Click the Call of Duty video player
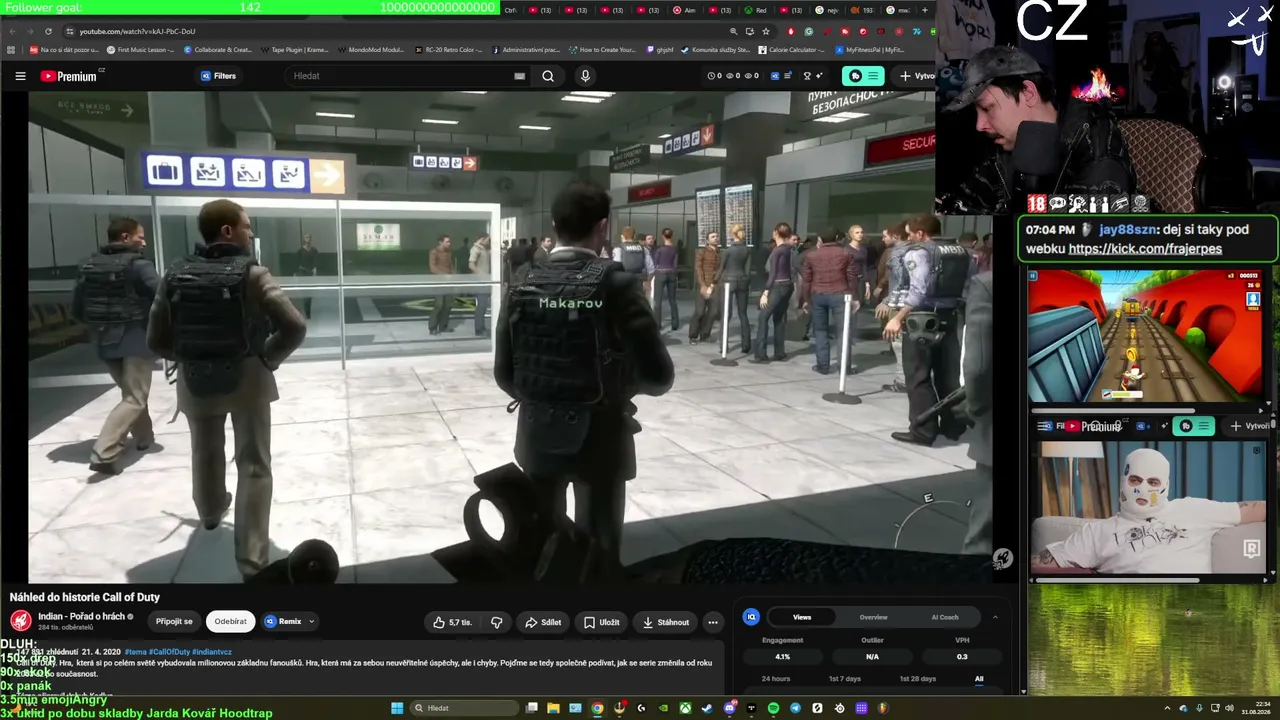The image size is (1280, 720). (510, 337)
